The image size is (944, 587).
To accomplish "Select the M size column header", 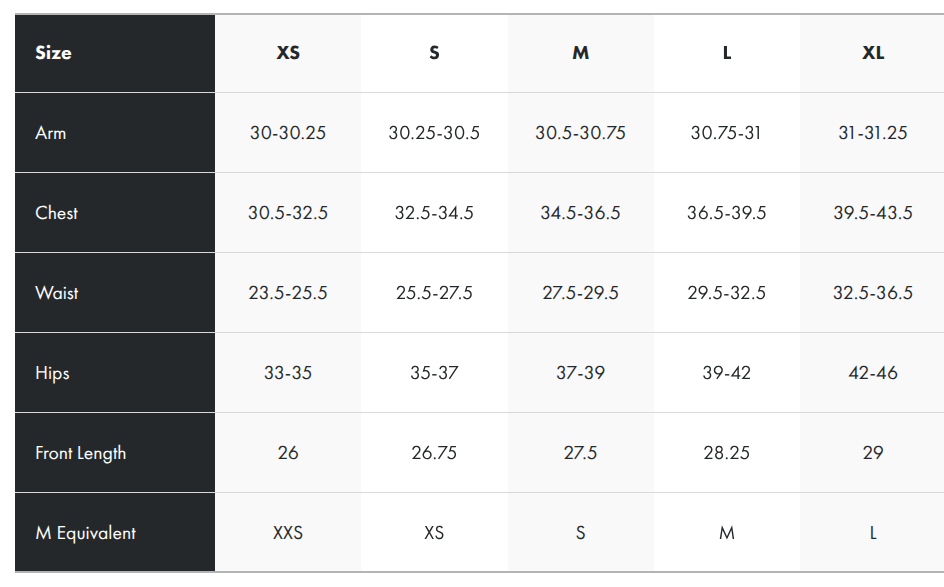I will click(580, 53).
